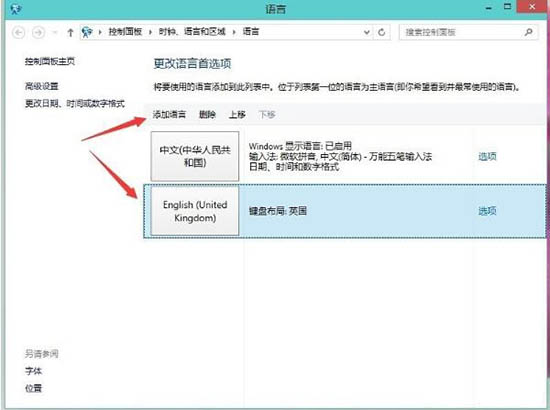Click the window icon in title bar
Image resolution: width=550 pixels, height=410 pixels.
pos(16,8)
